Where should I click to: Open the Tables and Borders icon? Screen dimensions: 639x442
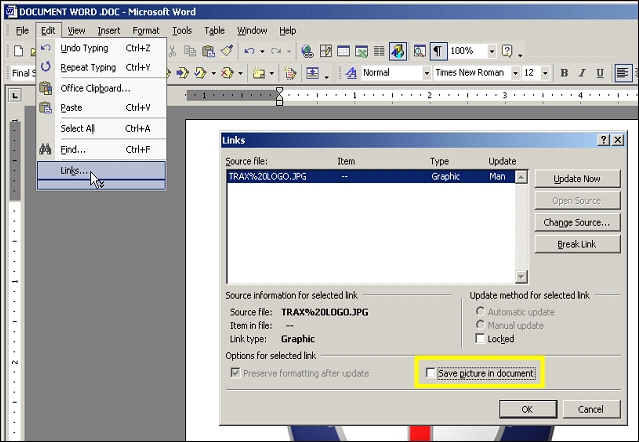point(326,51)
